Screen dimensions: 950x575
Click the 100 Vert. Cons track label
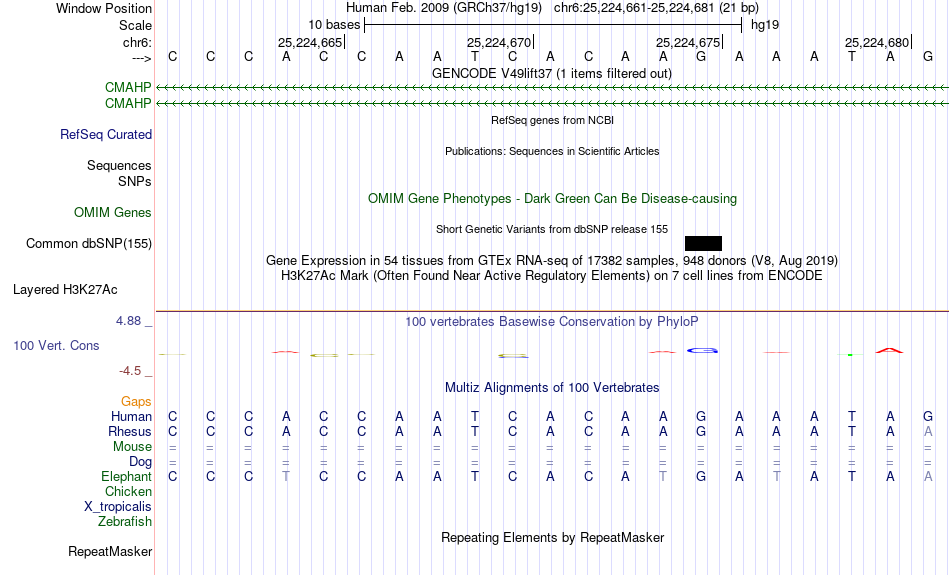56,345
